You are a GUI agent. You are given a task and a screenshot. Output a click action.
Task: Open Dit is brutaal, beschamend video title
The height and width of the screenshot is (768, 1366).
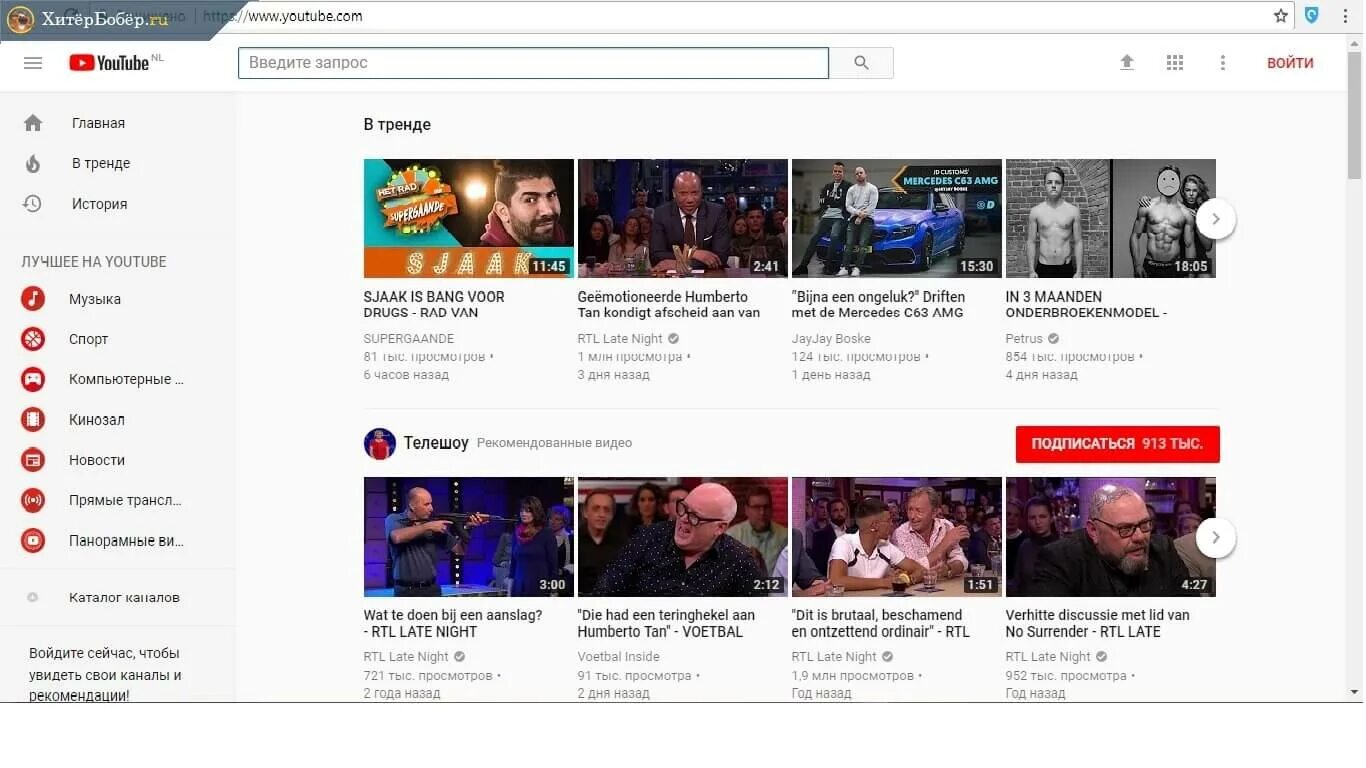(881, 623)
